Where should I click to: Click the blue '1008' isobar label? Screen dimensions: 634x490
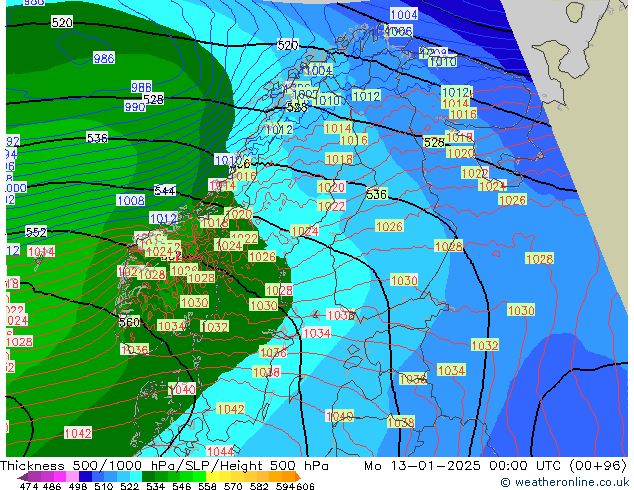pos(131,200)
